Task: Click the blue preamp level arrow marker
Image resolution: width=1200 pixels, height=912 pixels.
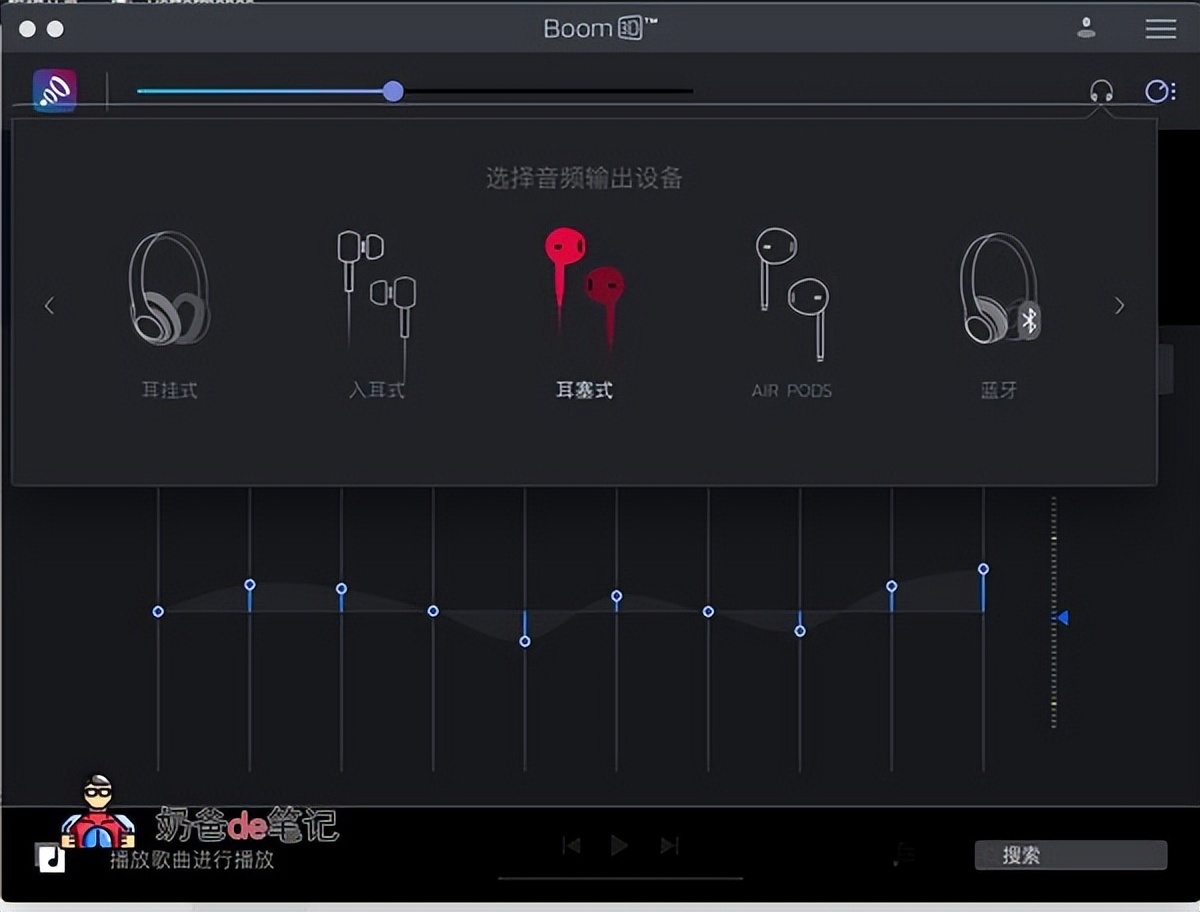Action: tap(1062, 618)
